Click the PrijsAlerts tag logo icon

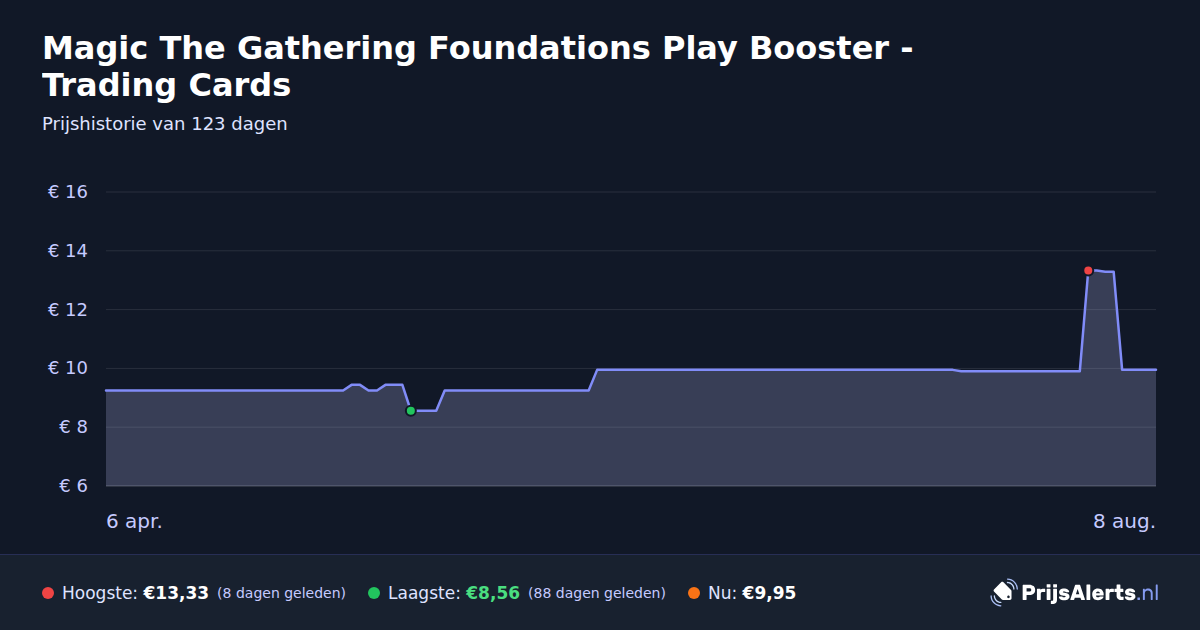click(1003, 593)
